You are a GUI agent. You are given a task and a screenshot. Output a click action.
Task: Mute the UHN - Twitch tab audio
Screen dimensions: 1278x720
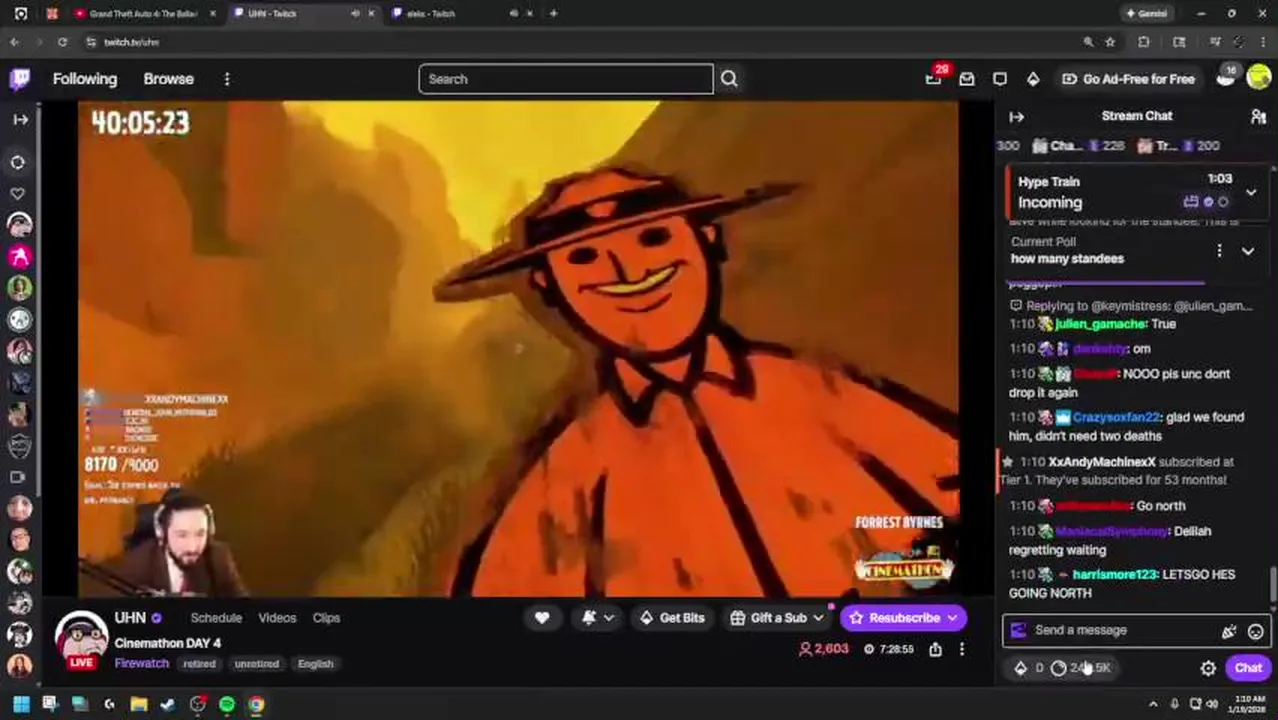coord(355,14)
